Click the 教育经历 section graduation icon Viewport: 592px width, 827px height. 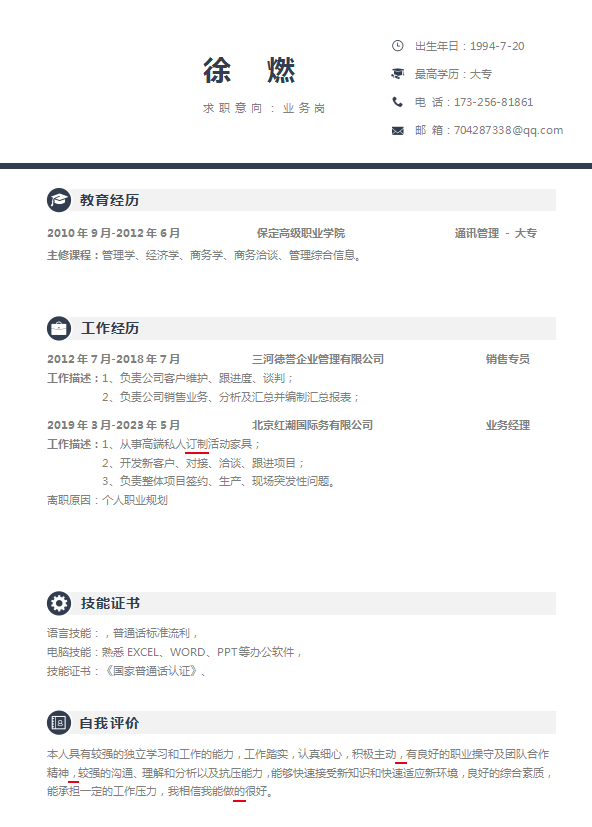(59, 200)
